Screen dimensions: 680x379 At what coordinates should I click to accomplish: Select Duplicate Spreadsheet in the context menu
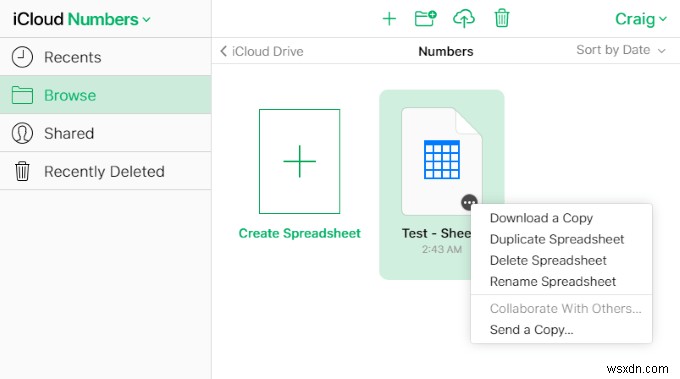557,239
